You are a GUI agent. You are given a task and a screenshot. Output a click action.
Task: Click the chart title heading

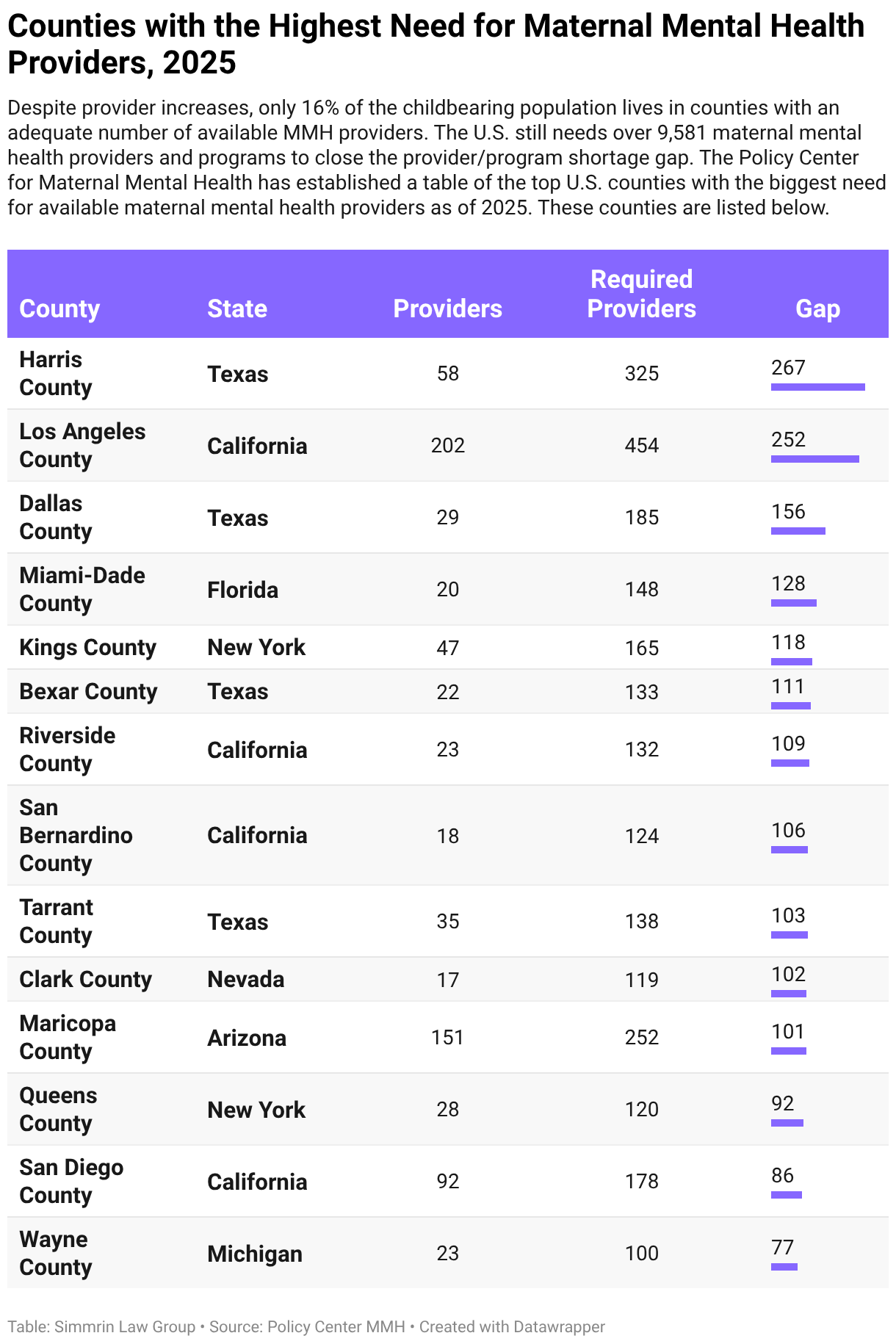tap(436, 44)
